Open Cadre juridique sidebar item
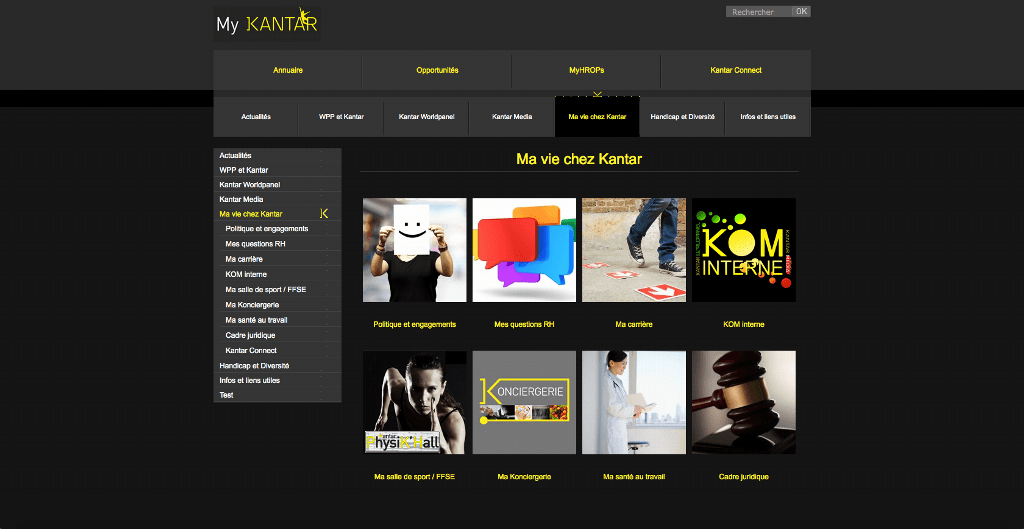Viewport: 1024px width, 529px height. (278, 335)
